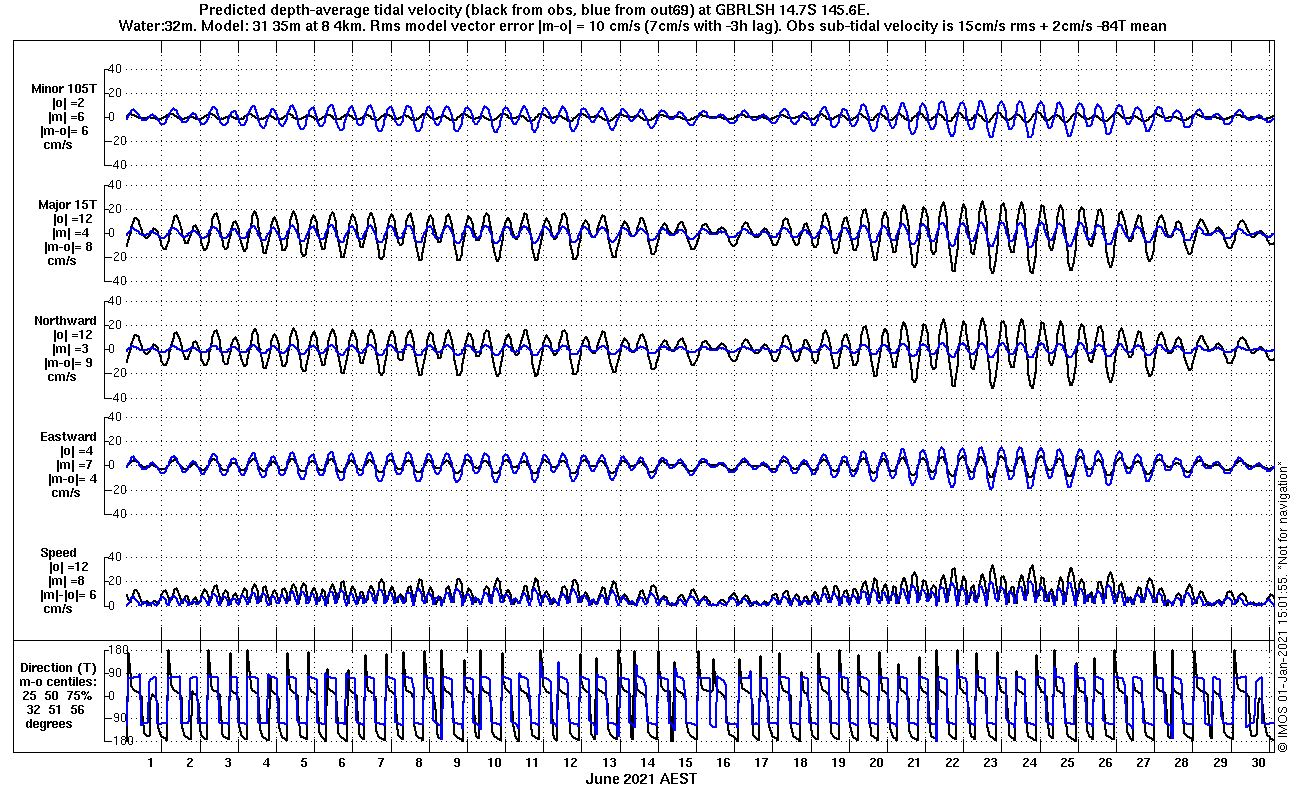Click the 'June 2021 AEST' axis title
Image resolution: width=1300 pixels, height=800 pixels.
[x=640, y=779]
